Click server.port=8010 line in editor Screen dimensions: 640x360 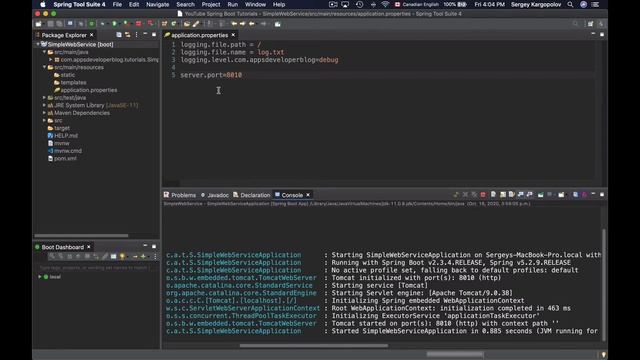(211, 75)
